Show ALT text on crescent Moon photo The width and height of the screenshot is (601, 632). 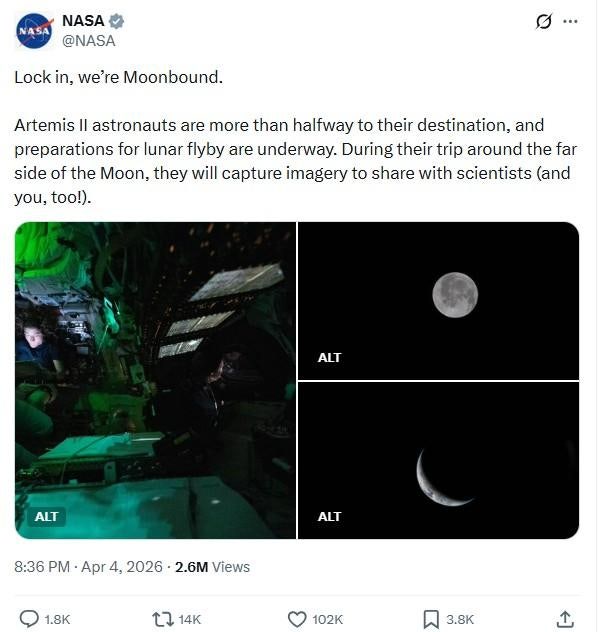pos(329,517)
